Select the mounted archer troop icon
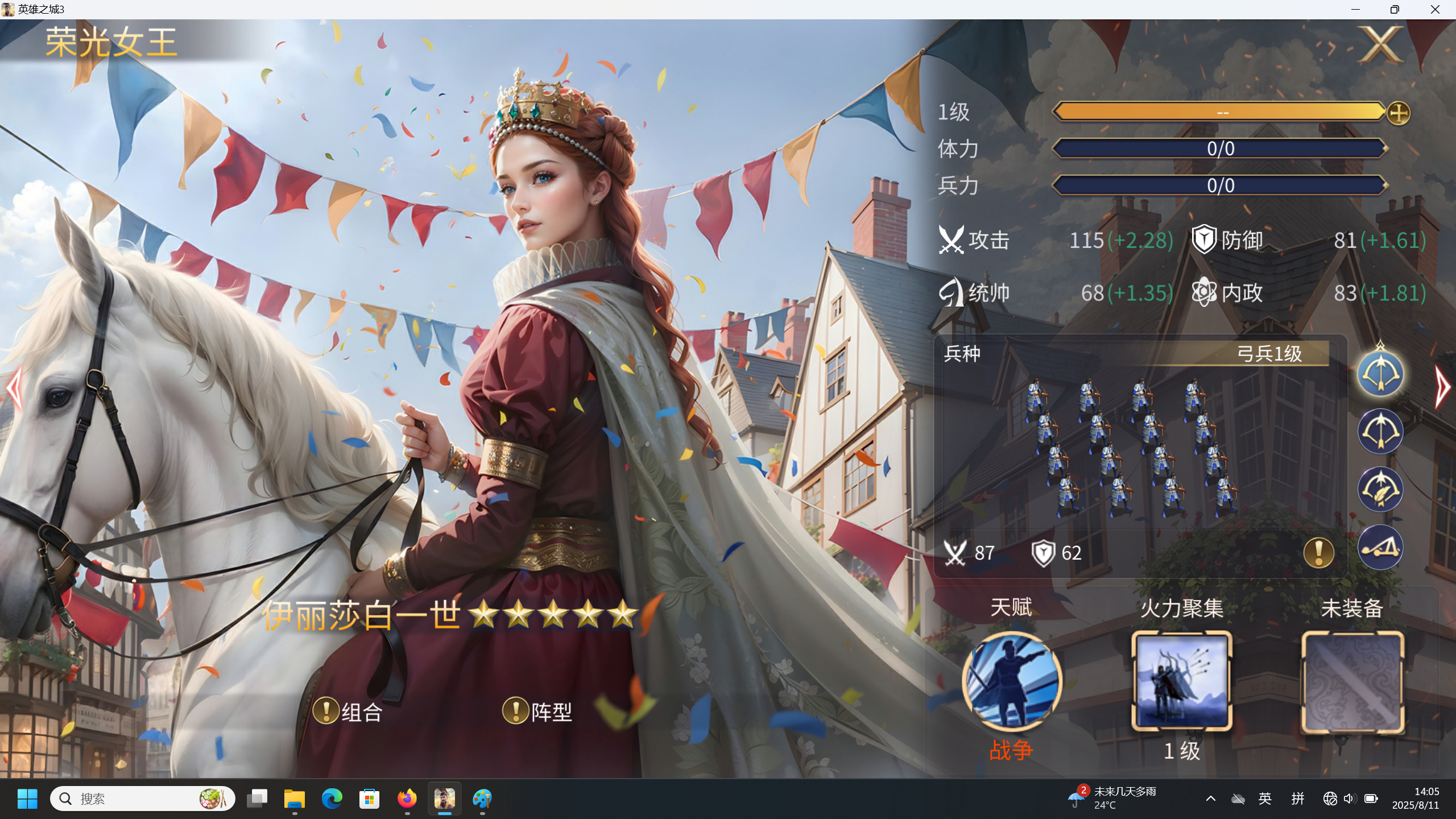Image resolution: width=1456 pixels, height=819 pixels. click(x=1380, y=489)
